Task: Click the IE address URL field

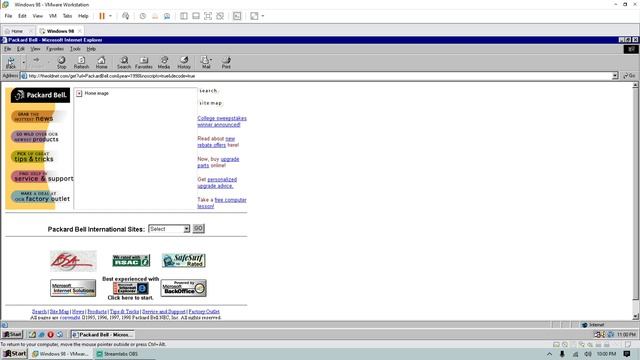Action: 318,76
